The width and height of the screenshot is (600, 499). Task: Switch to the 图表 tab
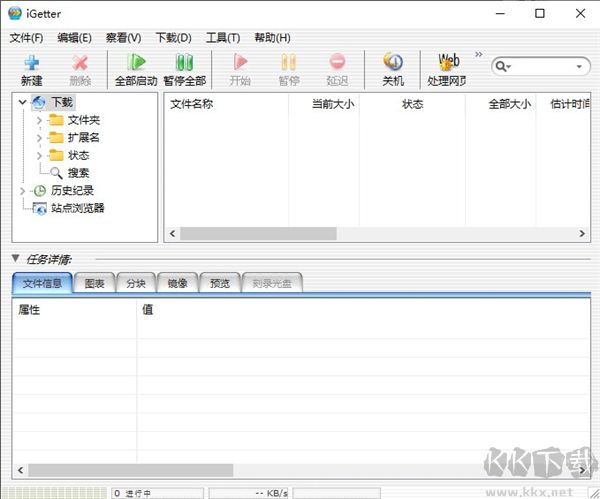pyautogui.click(x=95, y=284)
